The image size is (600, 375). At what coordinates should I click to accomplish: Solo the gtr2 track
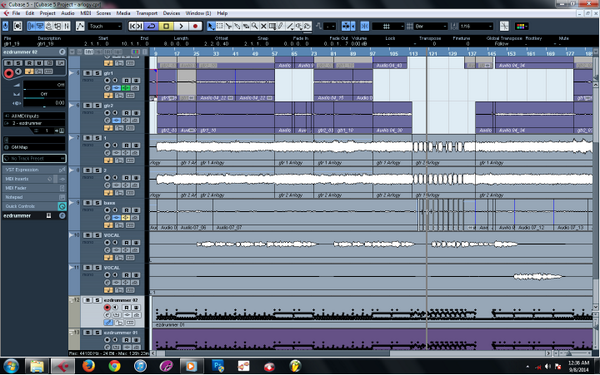[97, 105]
